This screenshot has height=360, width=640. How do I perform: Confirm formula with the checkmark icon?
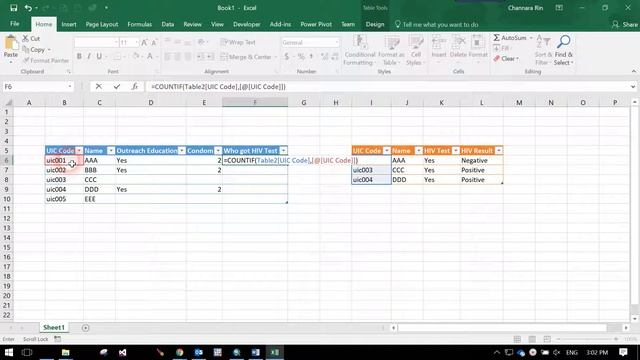tap(117, 87)
